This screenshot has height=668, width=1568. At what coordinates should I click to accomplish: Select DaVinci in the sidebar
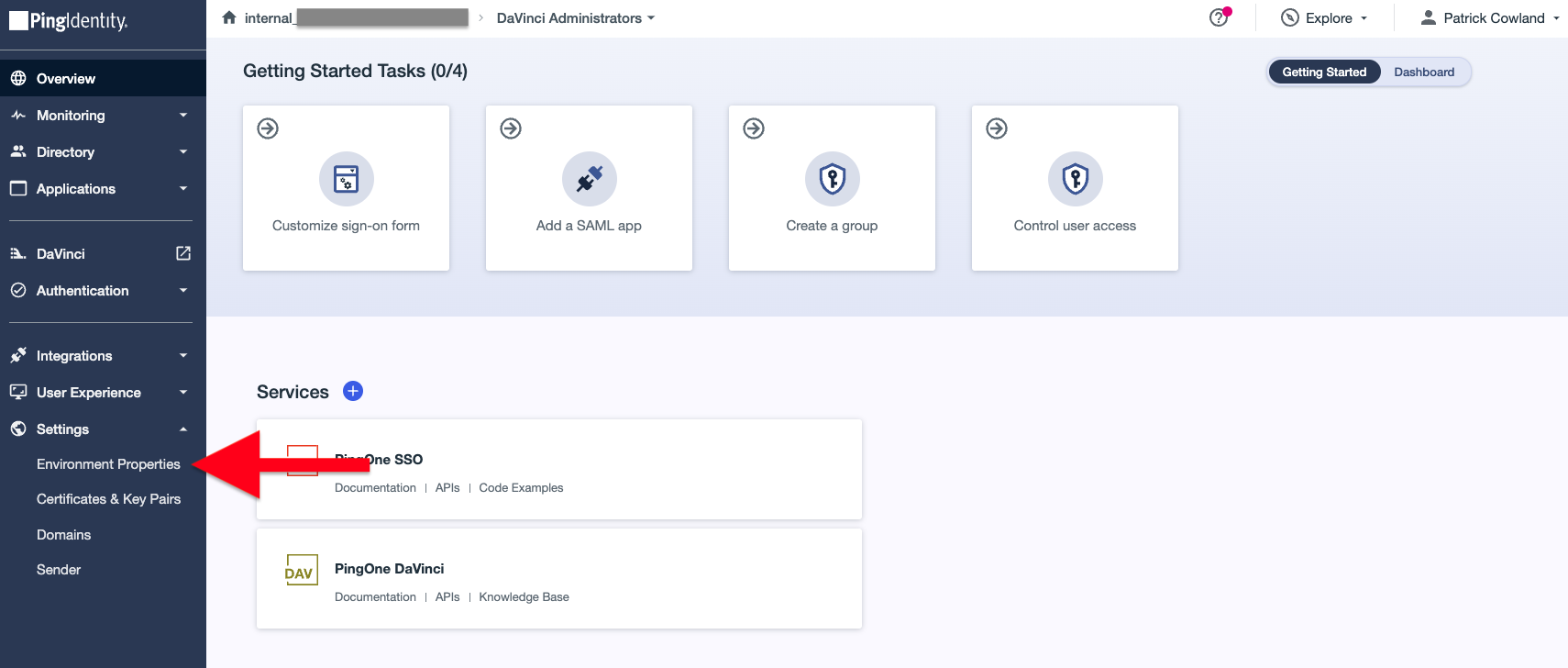point(61,253)
